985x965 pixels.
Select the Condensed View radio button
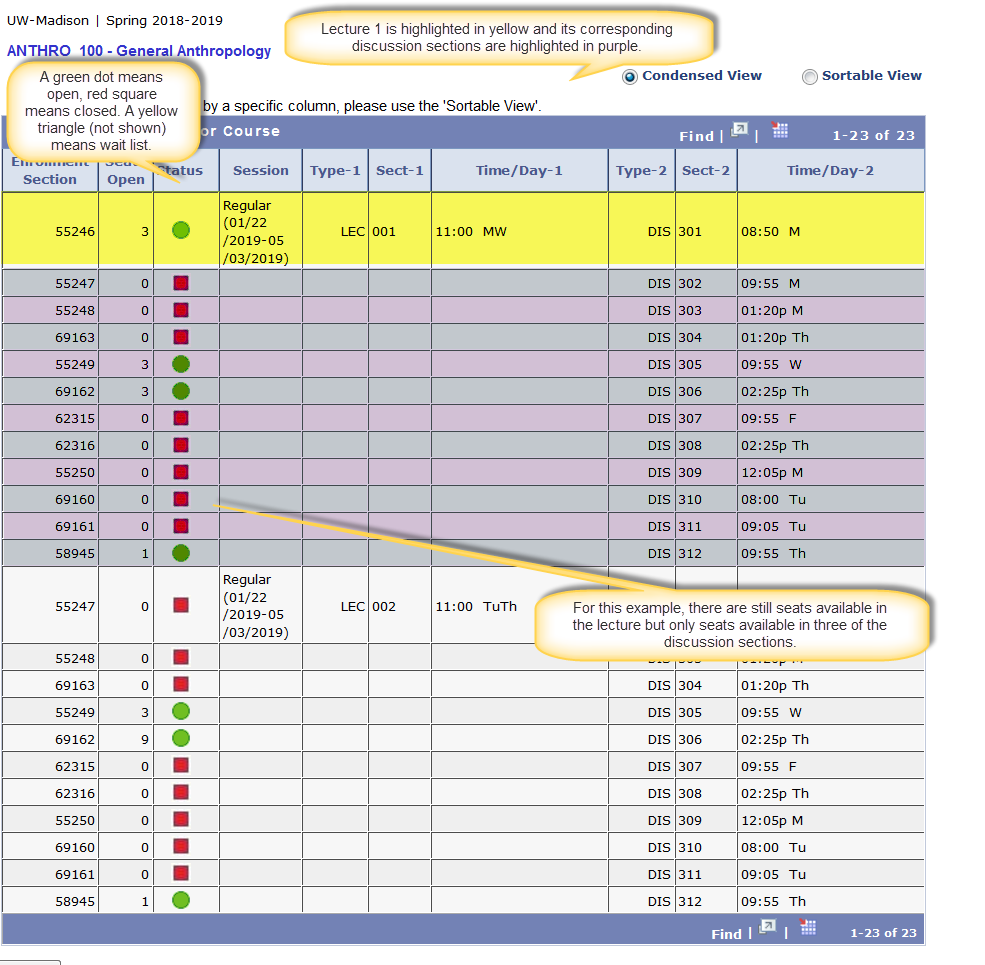(x=629, y=77)
